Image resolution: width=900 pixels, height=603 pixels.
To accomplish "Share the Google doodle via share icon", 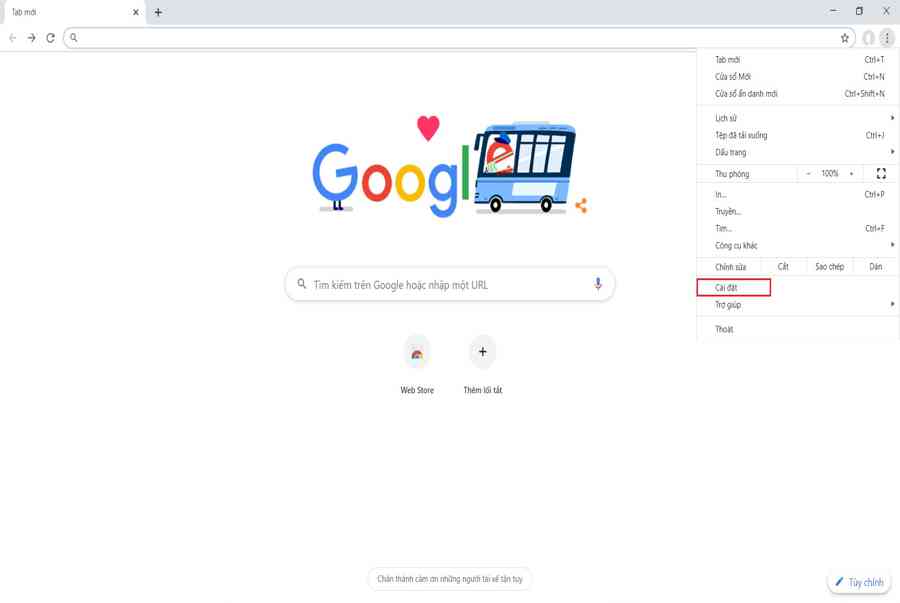I will (581, 205).
